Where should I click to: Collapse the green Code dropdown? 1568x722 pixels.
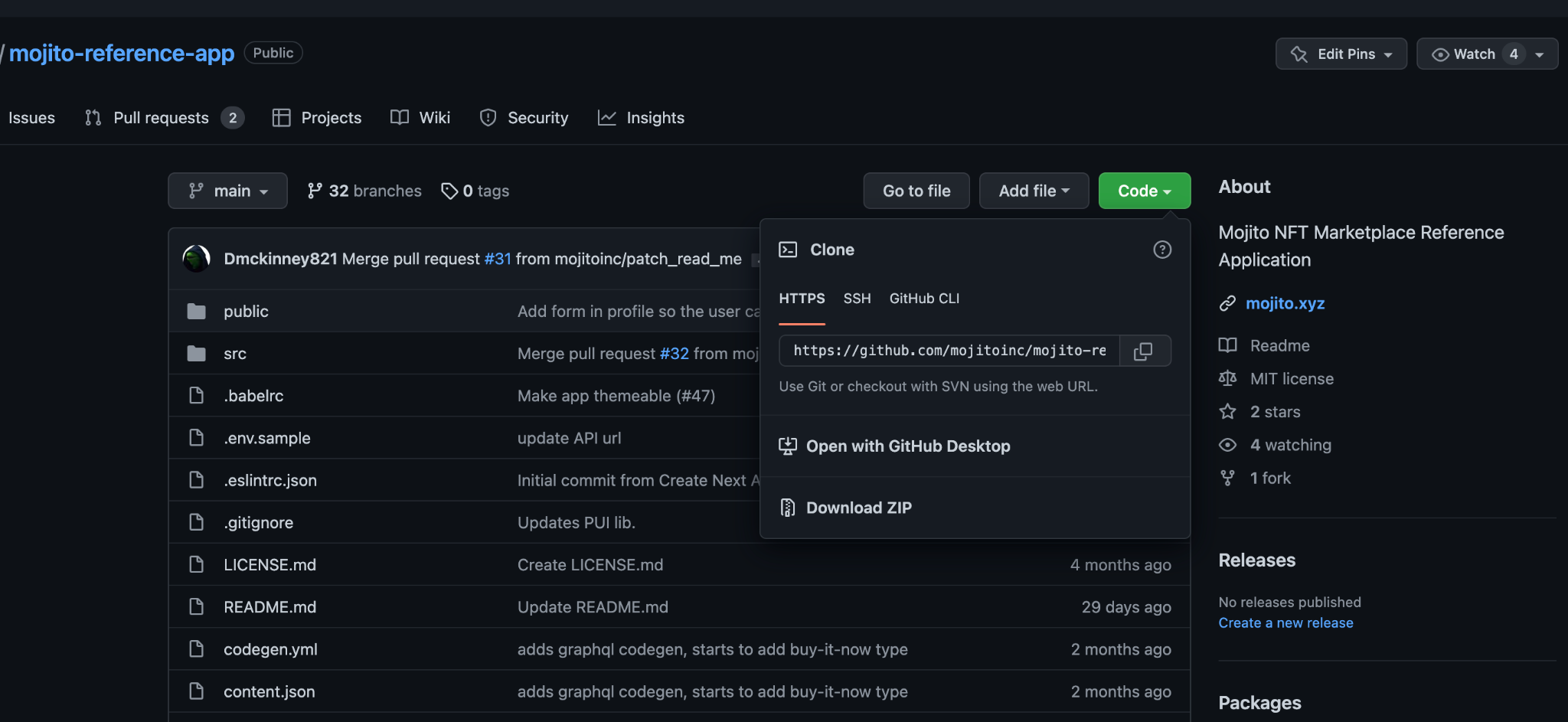[1145, 191]
